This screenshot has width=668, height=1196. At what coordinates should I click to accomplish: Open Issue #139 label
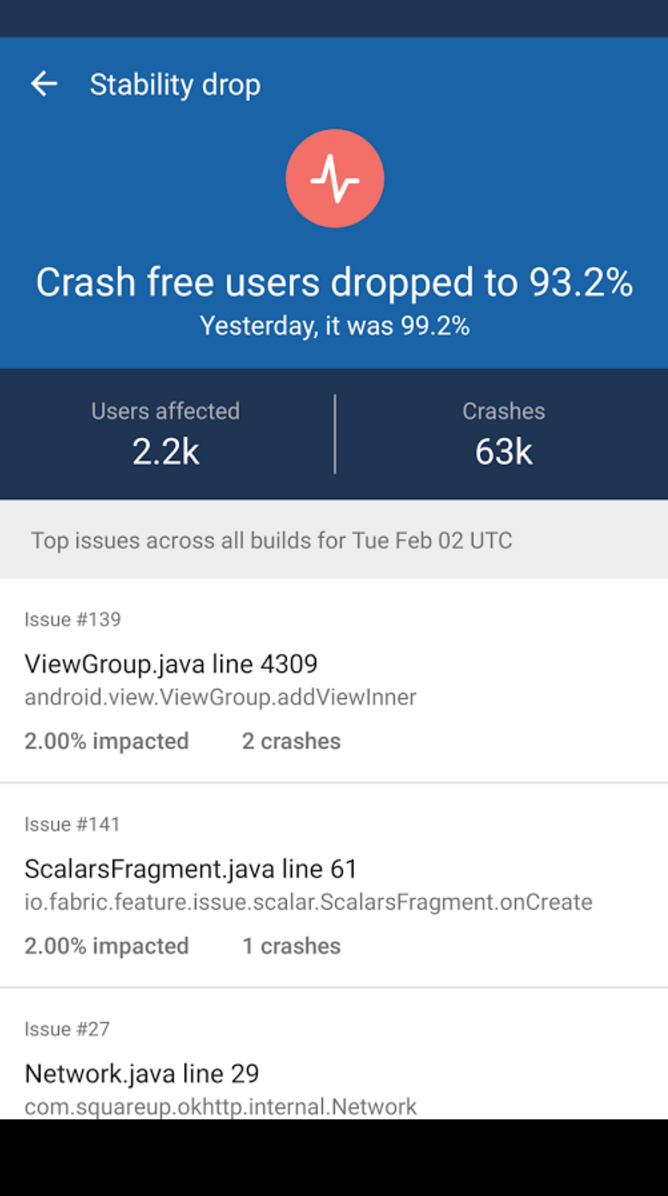click(72, 619)
